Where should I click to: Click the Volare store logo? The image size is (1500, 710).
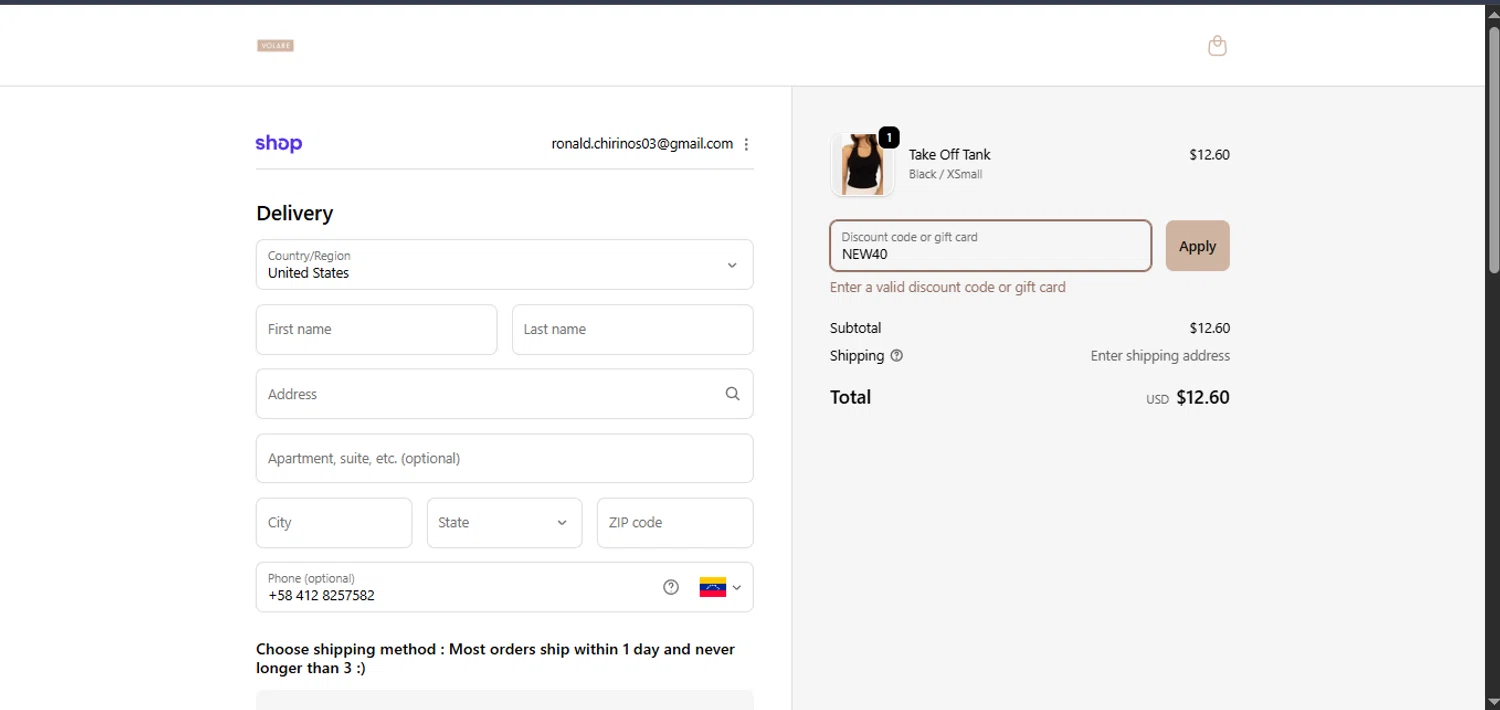pyautogui.click(x=275, y=45)
